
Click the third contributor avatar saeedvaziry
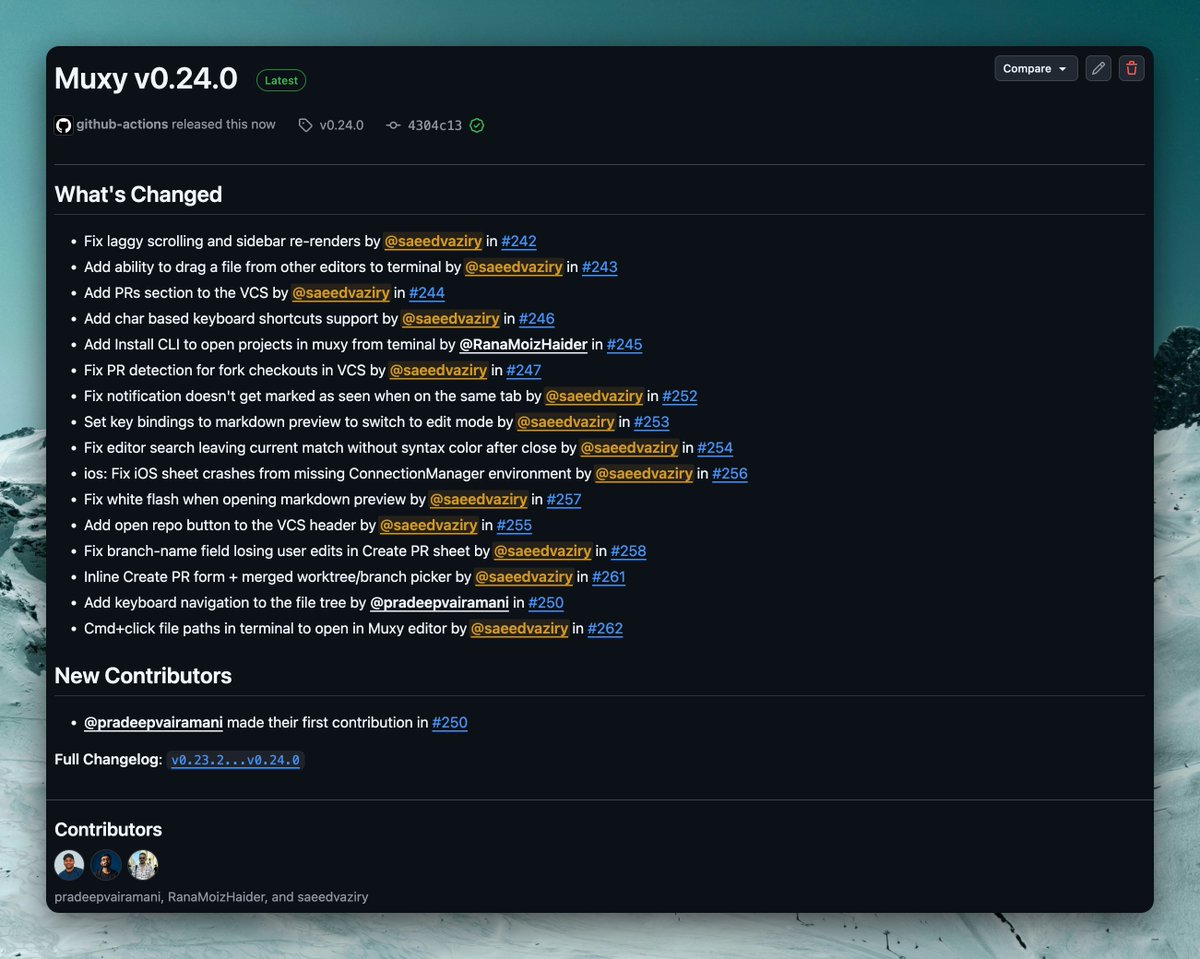[143, 865]
